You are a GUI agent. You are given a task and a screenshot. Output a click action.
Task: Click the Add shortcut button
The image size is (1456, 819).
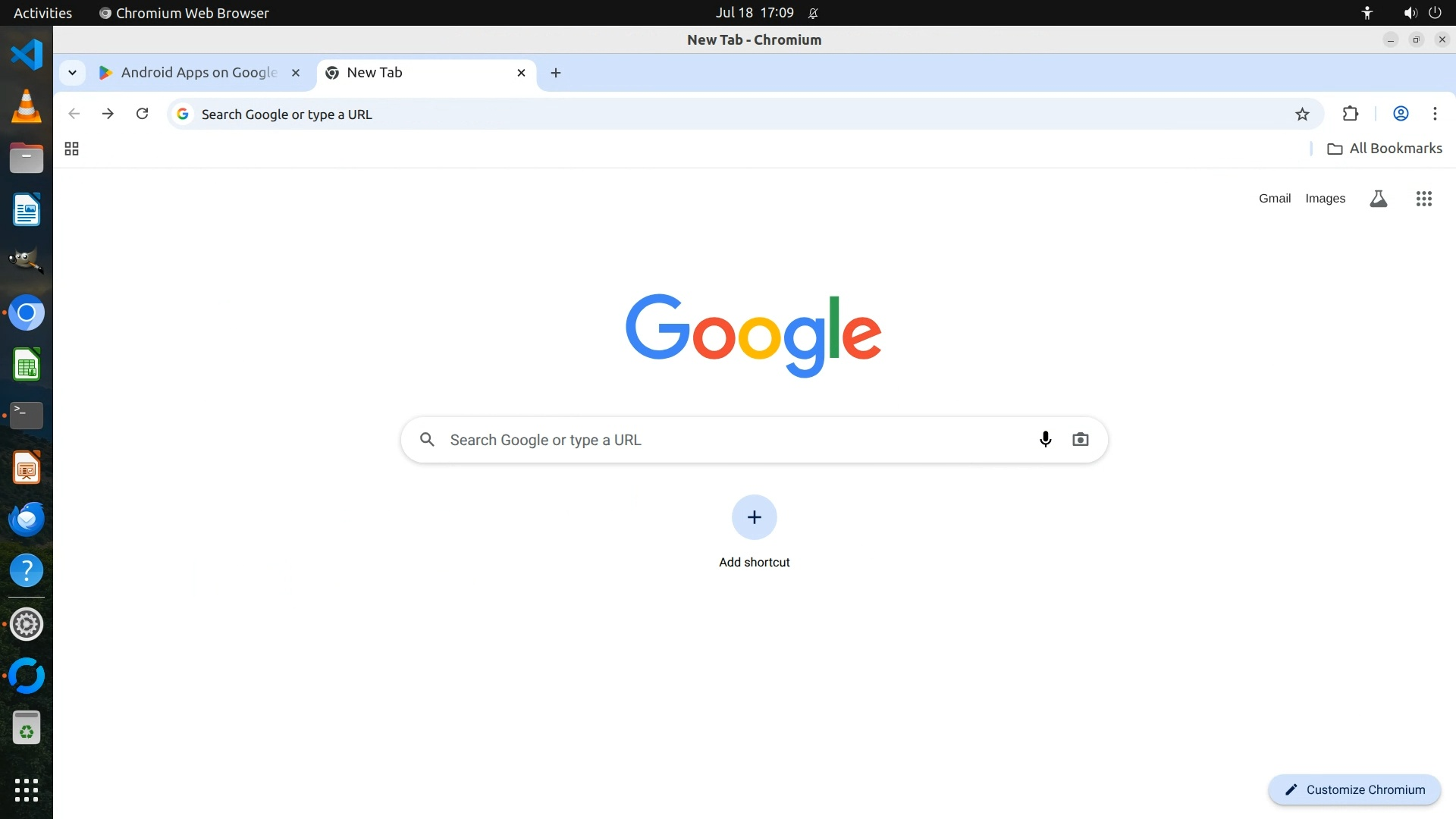pyautogui.click(x=754, y=517)
